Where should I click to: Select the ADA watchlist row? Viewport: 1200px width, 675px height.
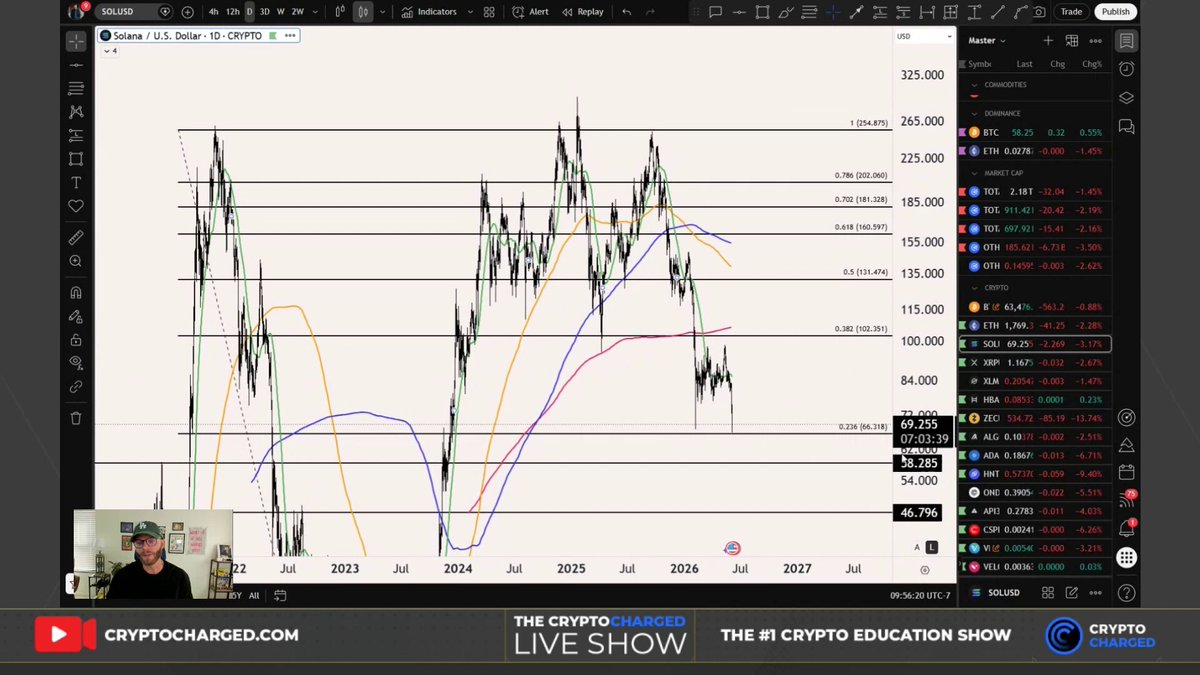pyautogui.click(x=1035, y=455)
